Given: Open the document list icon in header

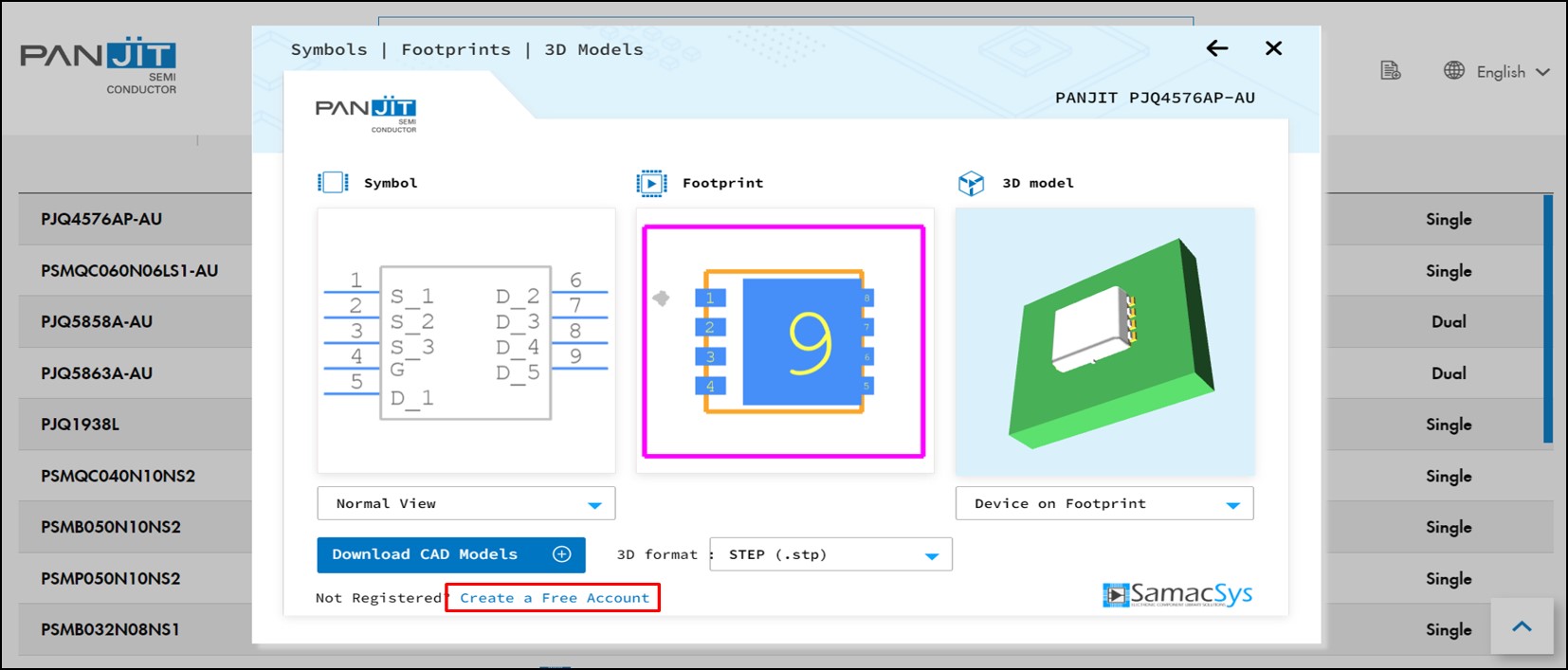Looking at the screenshot, I should coord(1390,71).
